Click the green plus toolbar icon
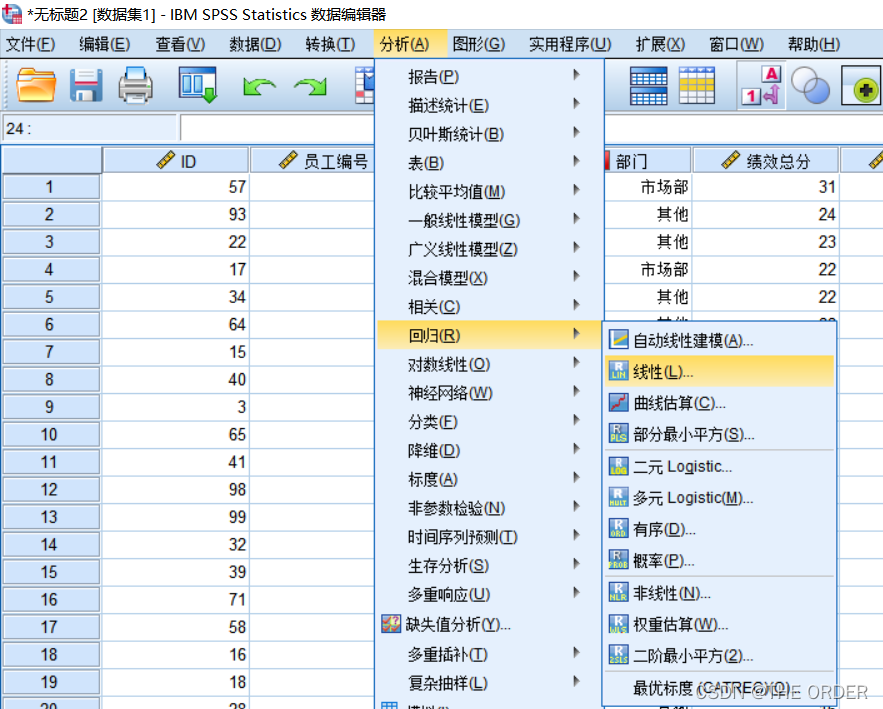883x709 pixels. tap(862, 86)
